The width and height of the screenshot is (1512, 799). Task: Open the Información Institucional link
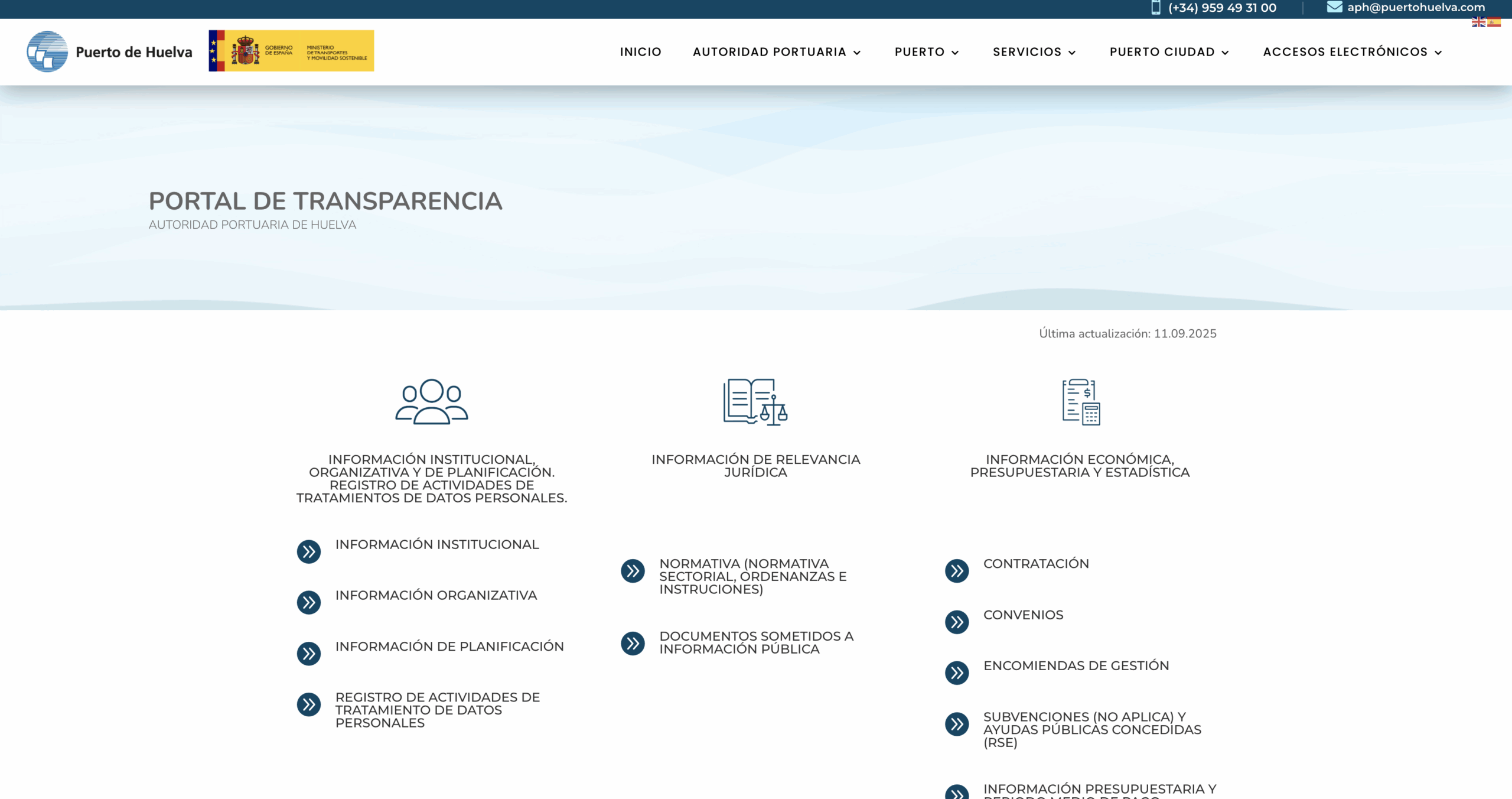[437, 544]
